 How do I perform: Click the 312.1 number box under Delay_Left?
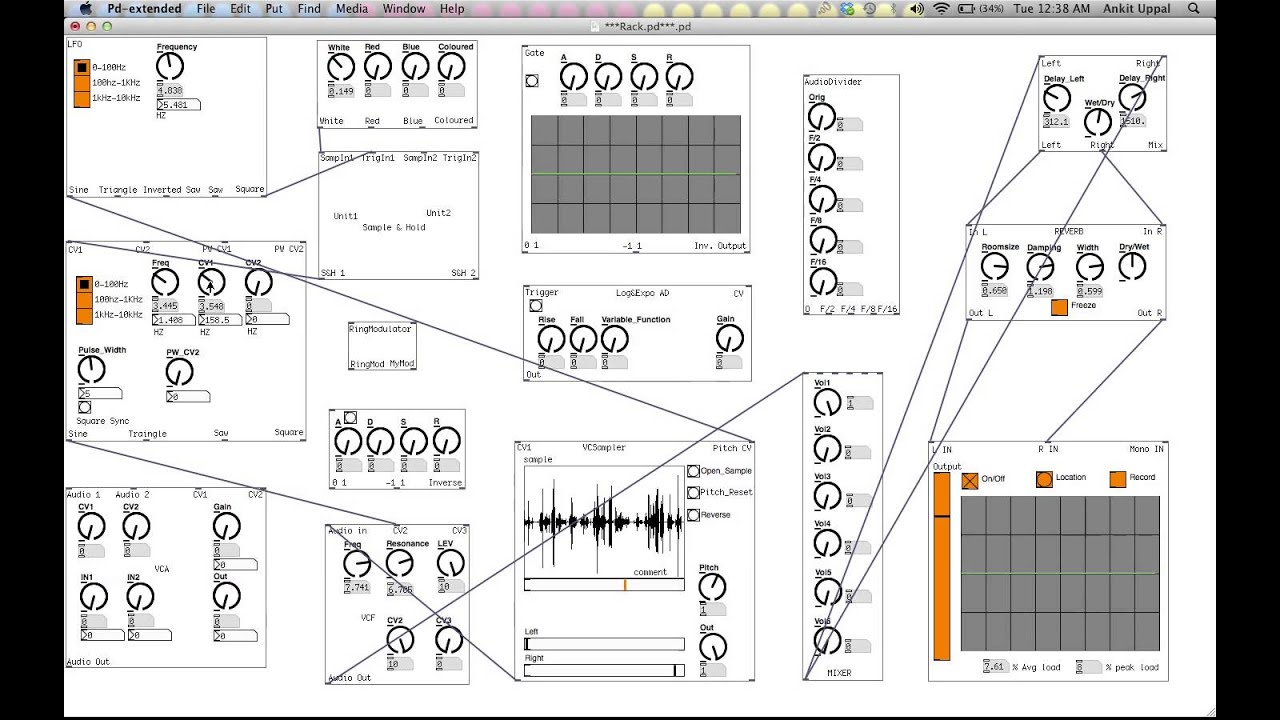tap(1057, 121)
